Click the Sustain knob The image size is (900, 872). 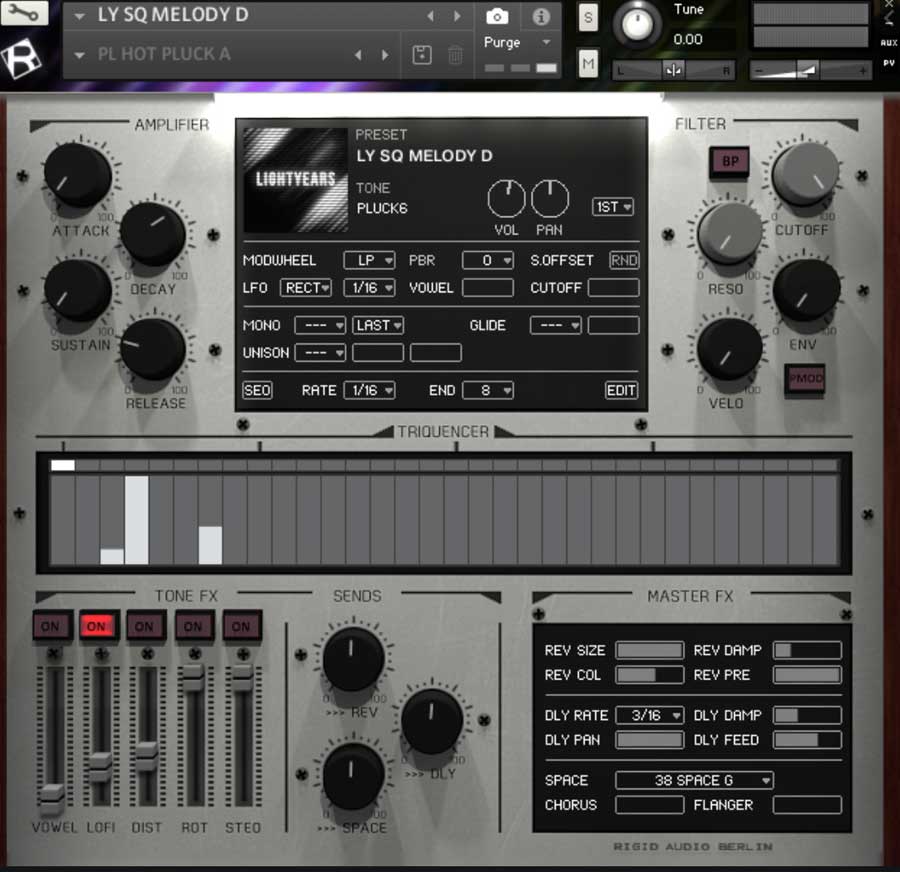tap(77, 290)
